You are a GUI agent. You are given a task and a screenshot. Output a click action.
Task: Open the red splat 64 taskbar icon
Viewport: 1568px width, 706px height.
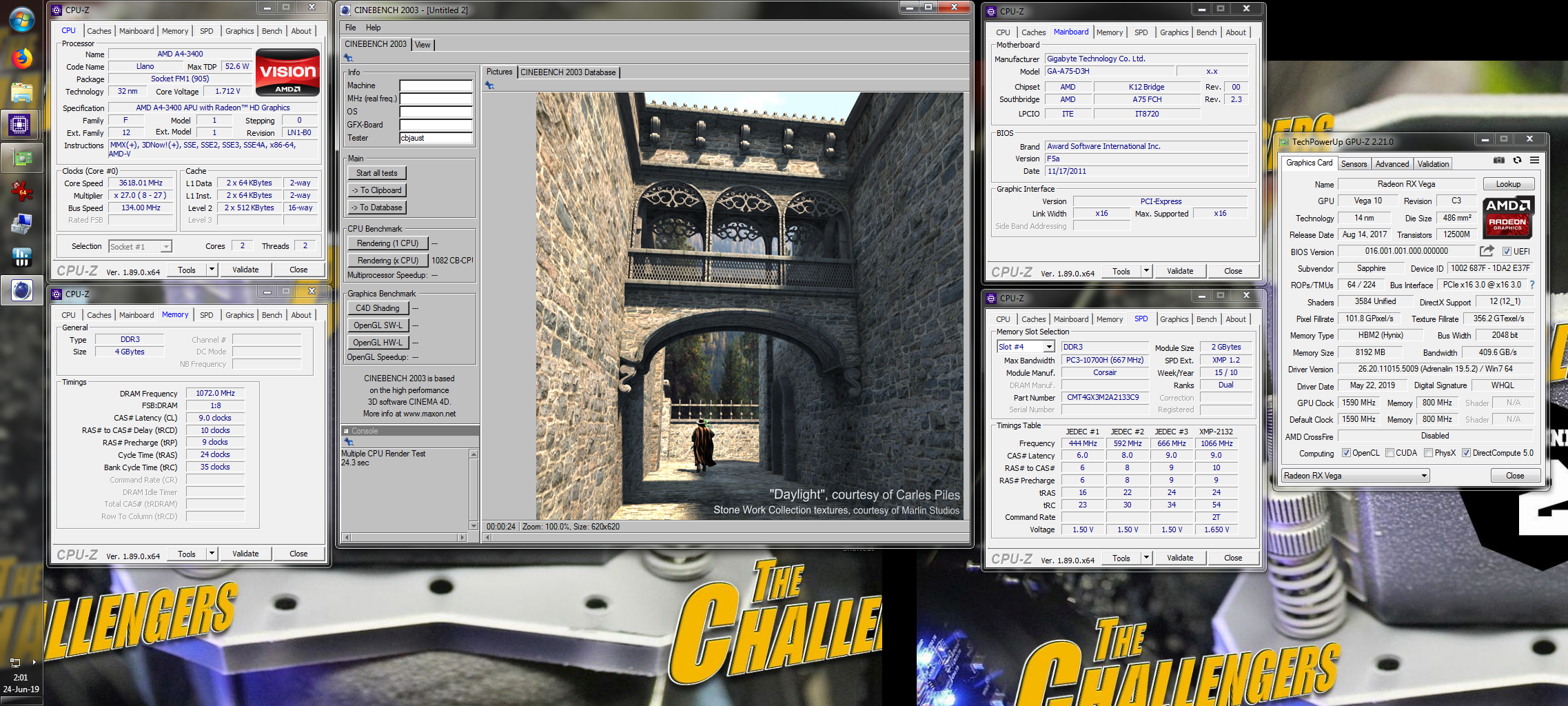[21, 191]
